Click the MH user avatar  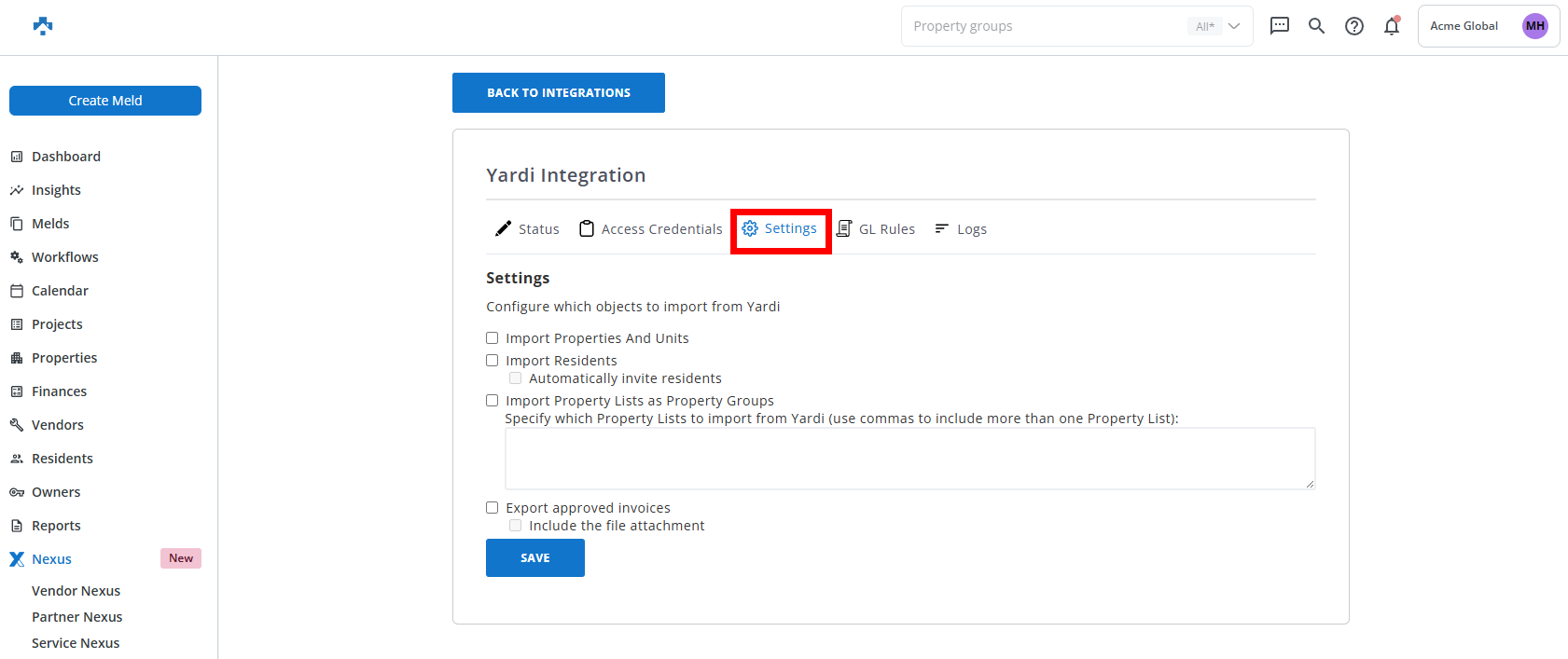[x=1534, y=26]
